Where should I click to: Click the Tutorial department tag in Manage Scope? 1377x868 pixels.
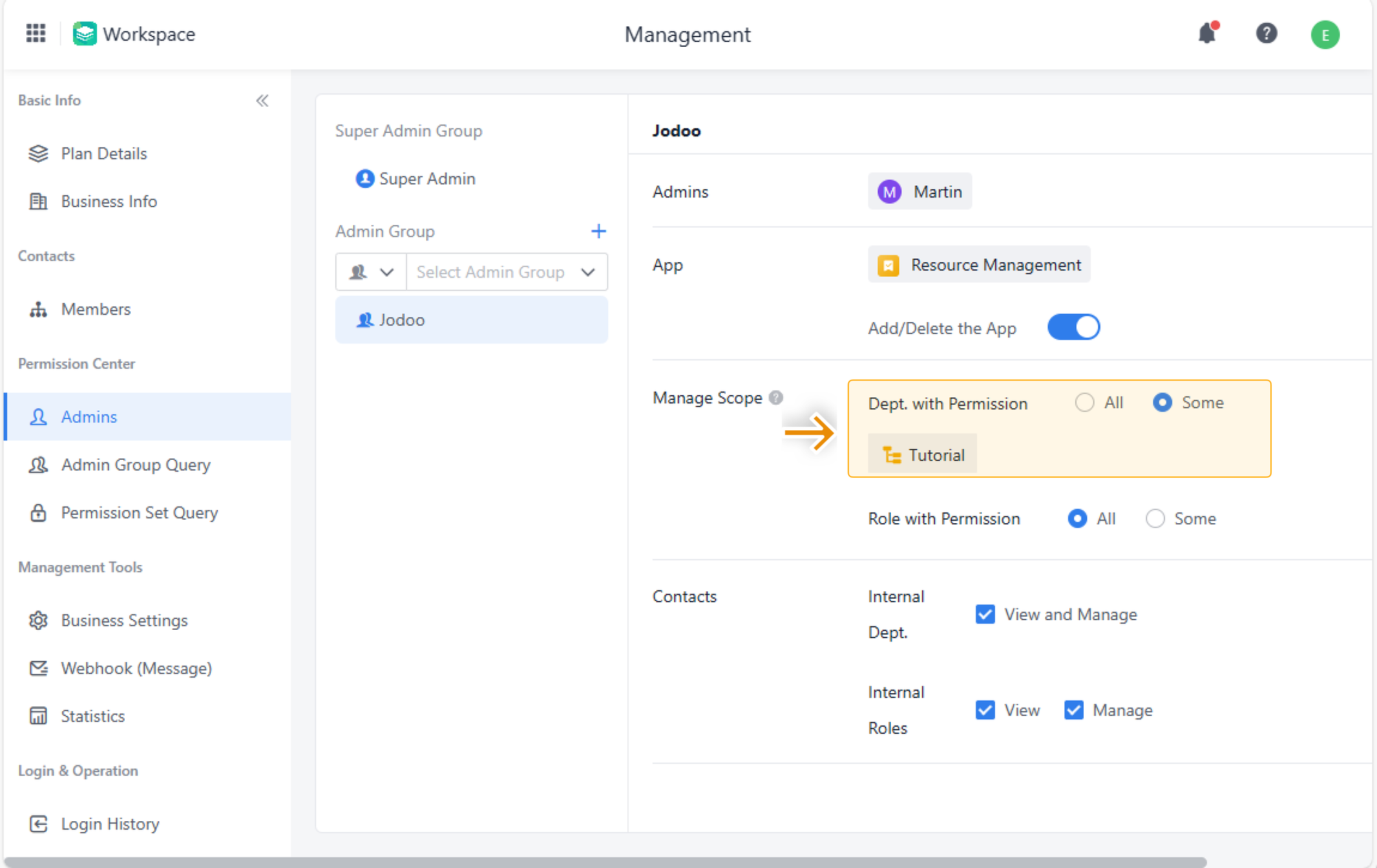[x=921, y=454]
